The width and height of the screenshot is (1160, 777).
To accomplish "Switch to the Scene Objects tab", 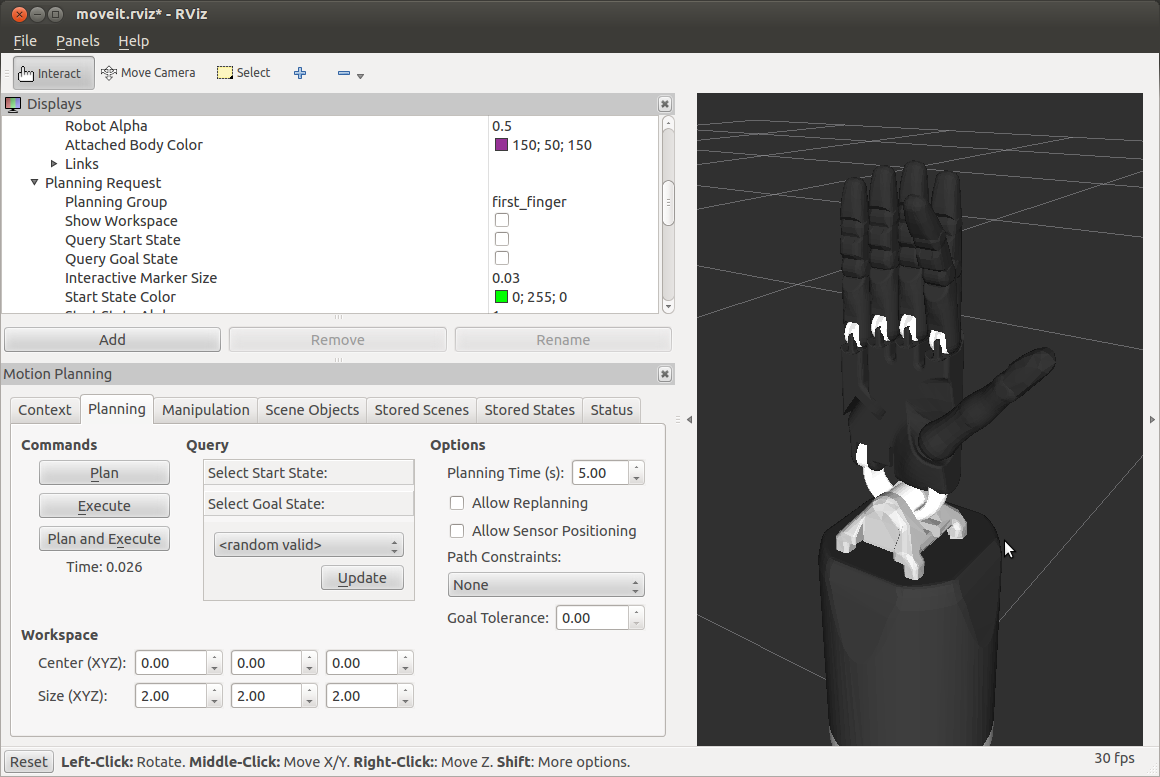I will (311, 410).
